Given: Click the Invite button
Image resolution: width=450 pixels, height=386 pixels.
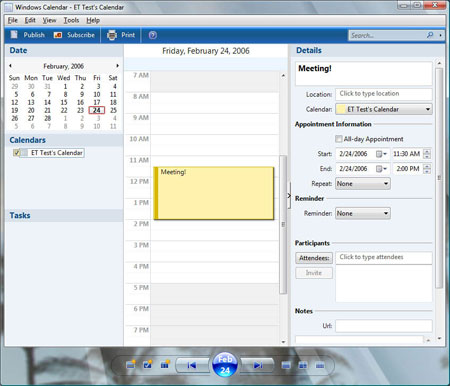Looking at the screenshot, I should click(314, 273).
